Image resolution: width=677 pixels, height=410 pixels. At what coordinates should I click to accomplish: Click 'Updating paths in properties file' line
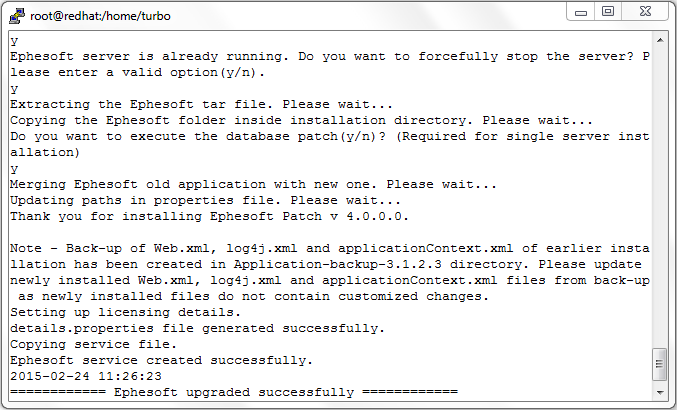(205, 200)
